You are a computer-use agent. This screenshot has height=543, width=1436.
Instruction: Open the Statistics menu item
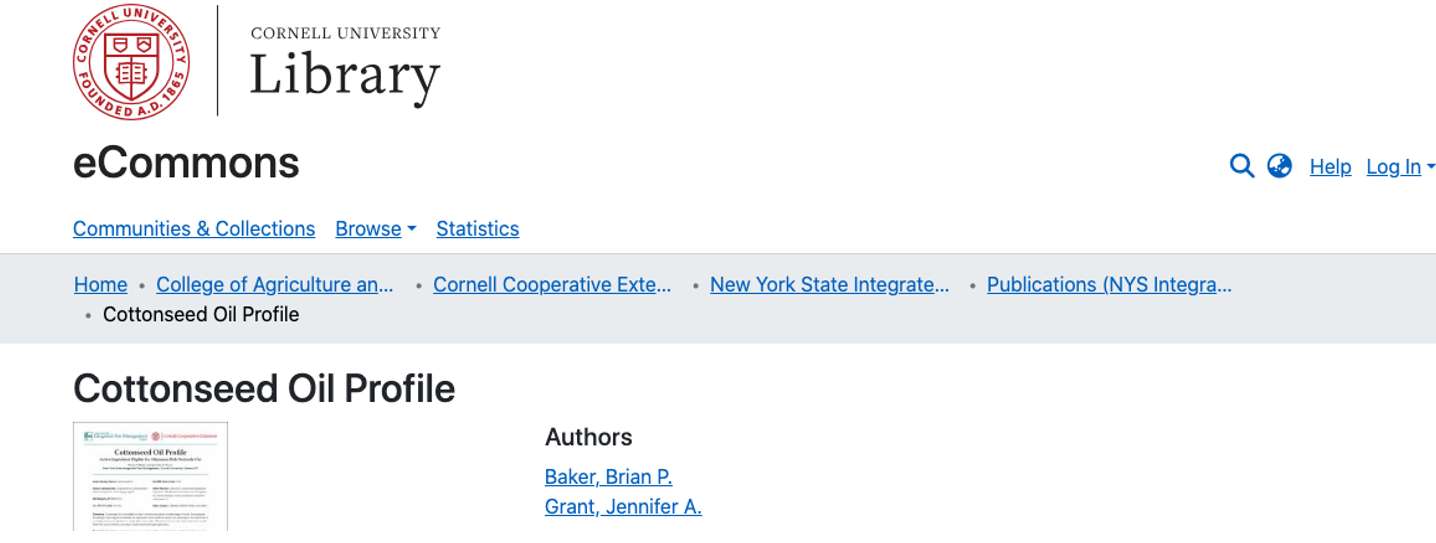click(477, 229)
